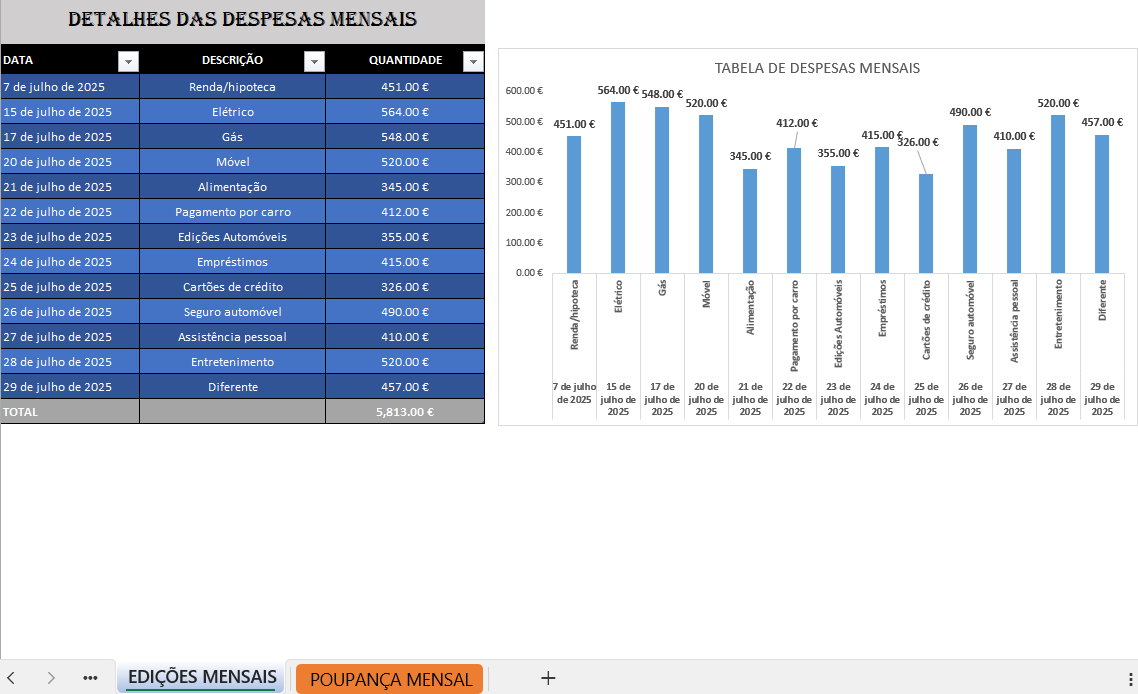The width and height of the screenshot is (1138, 694).
Task: Add a new sheet with the plus icon
Action: coord(548,678)
